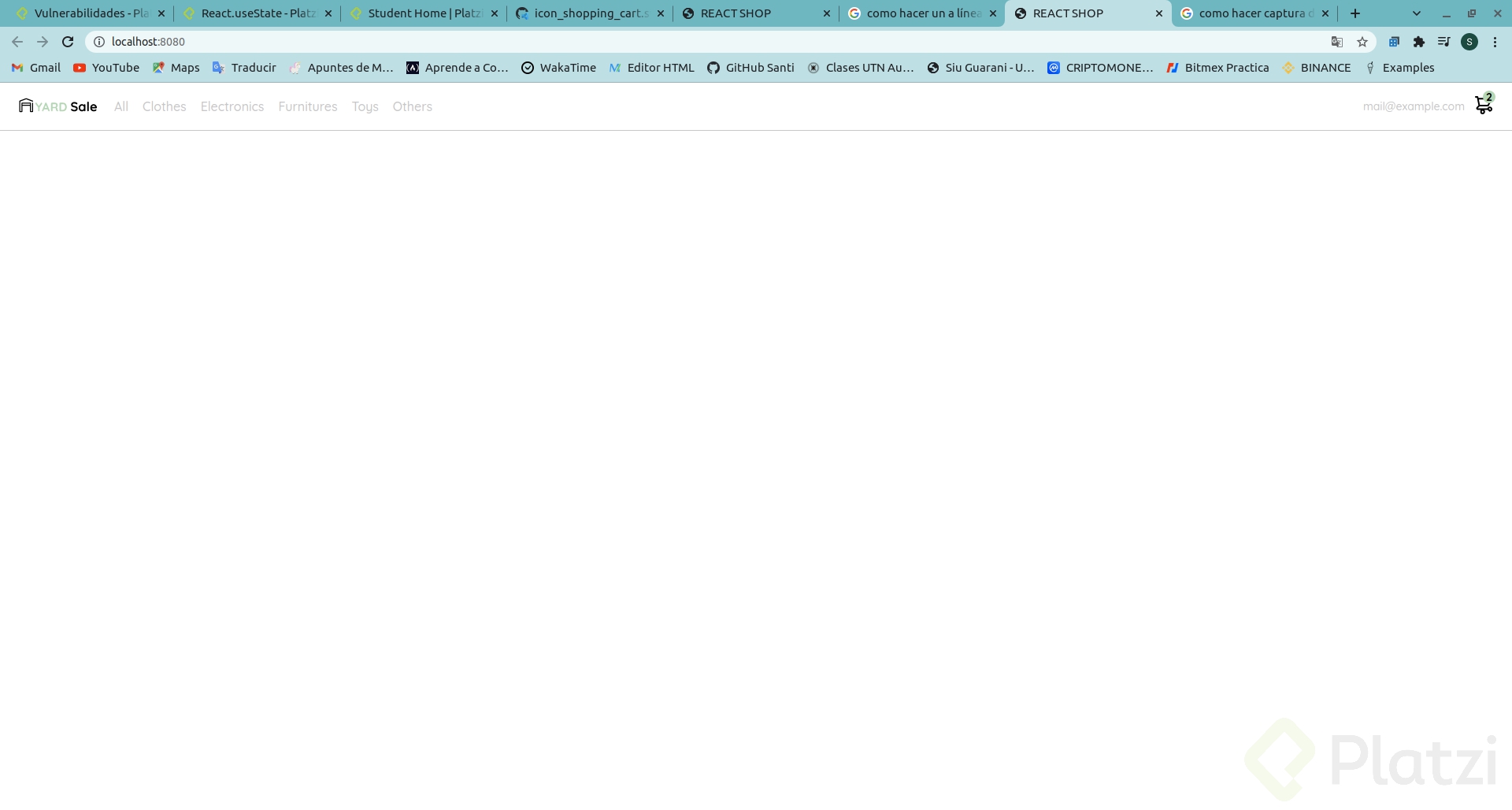This screenshot has width=1512, height=810.
Task: Open the Chrome three-dot menu
Action: pos(1495,42)
